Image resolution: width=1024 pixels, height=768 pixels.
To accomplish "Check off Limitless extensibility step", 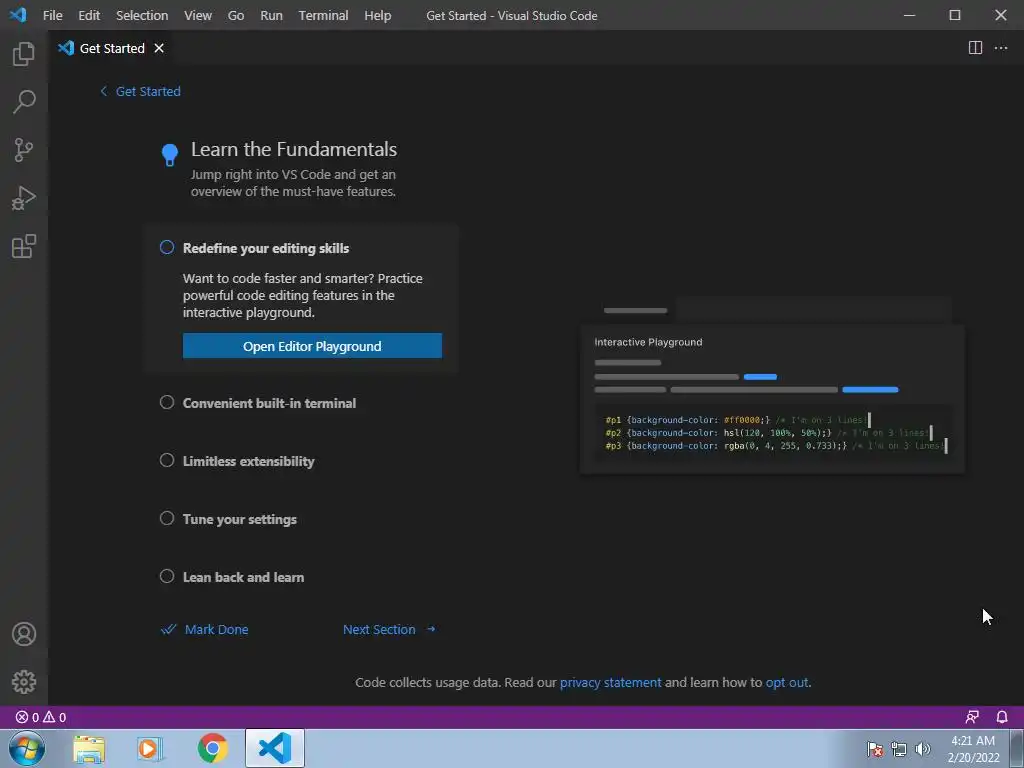I will pos(167,460).
